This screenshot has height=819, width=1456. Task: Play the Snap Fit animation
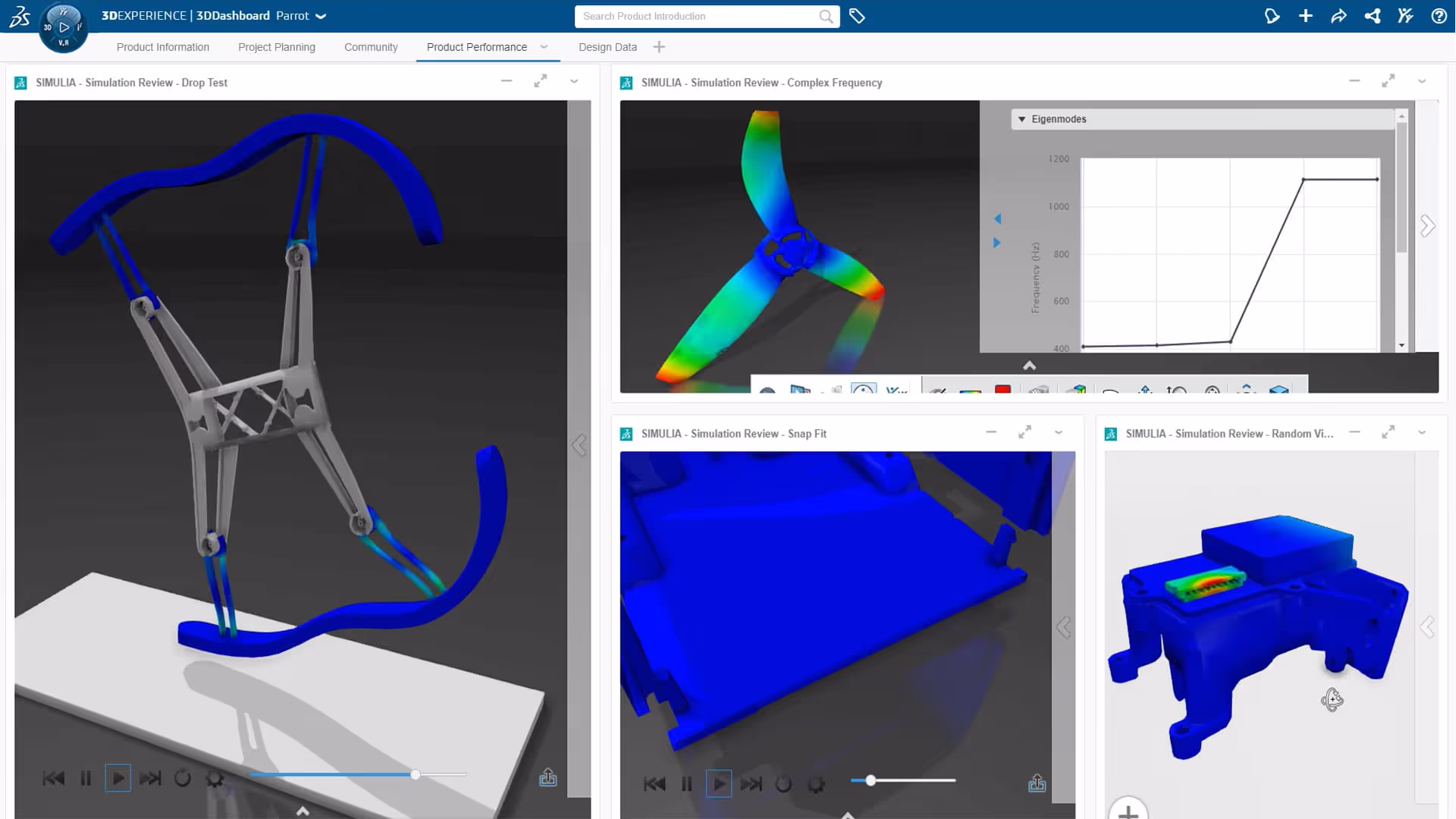pyautogui.click(x=719, y=783)
